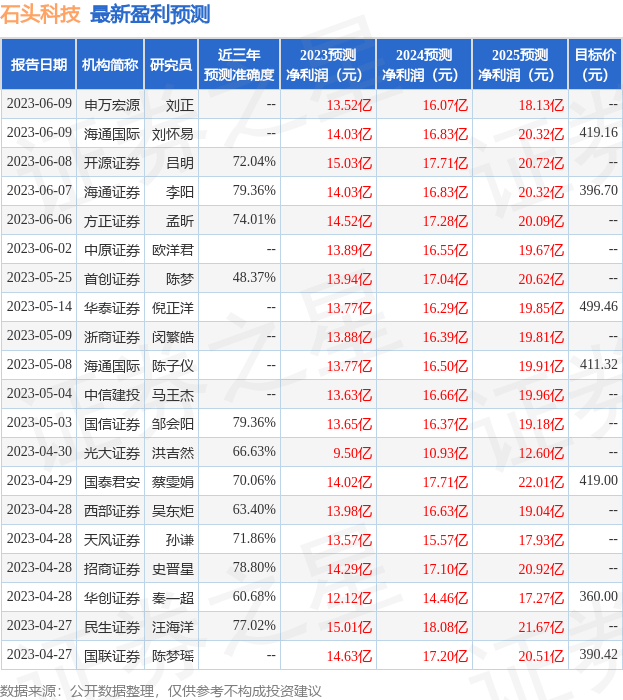This screenshot has width=623, height=700.
Task: Select institution 民生证券
Action: pyautogui.click(x=112, y=627)
